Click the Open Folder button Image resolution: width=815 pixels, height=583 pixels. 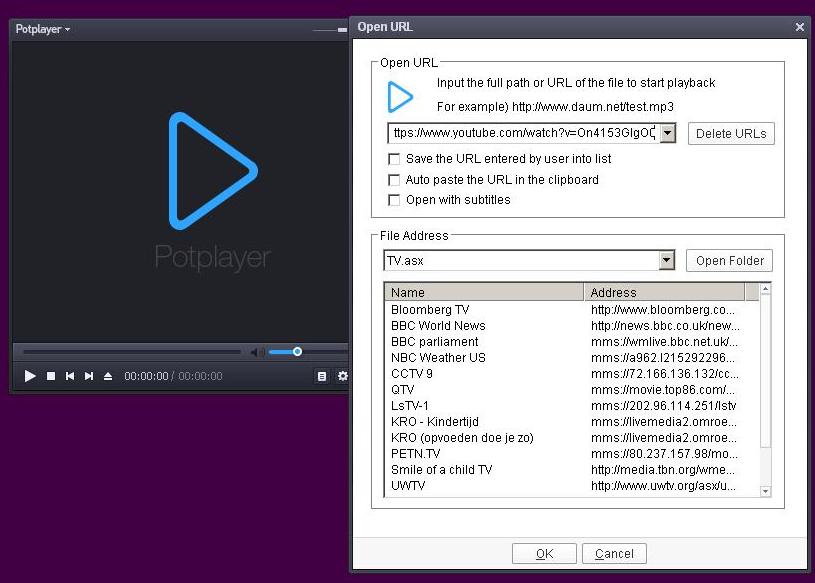pos(729,261)
